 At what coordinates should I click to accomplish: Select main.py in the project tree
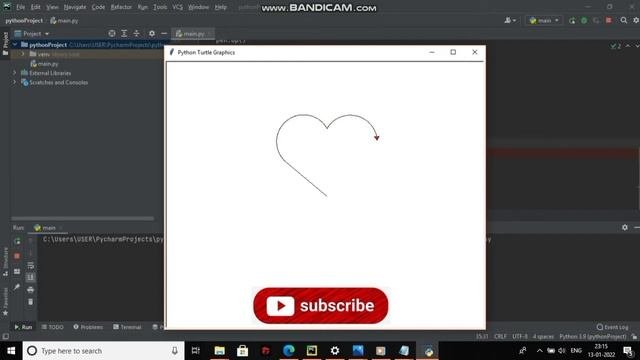point(44,64)
